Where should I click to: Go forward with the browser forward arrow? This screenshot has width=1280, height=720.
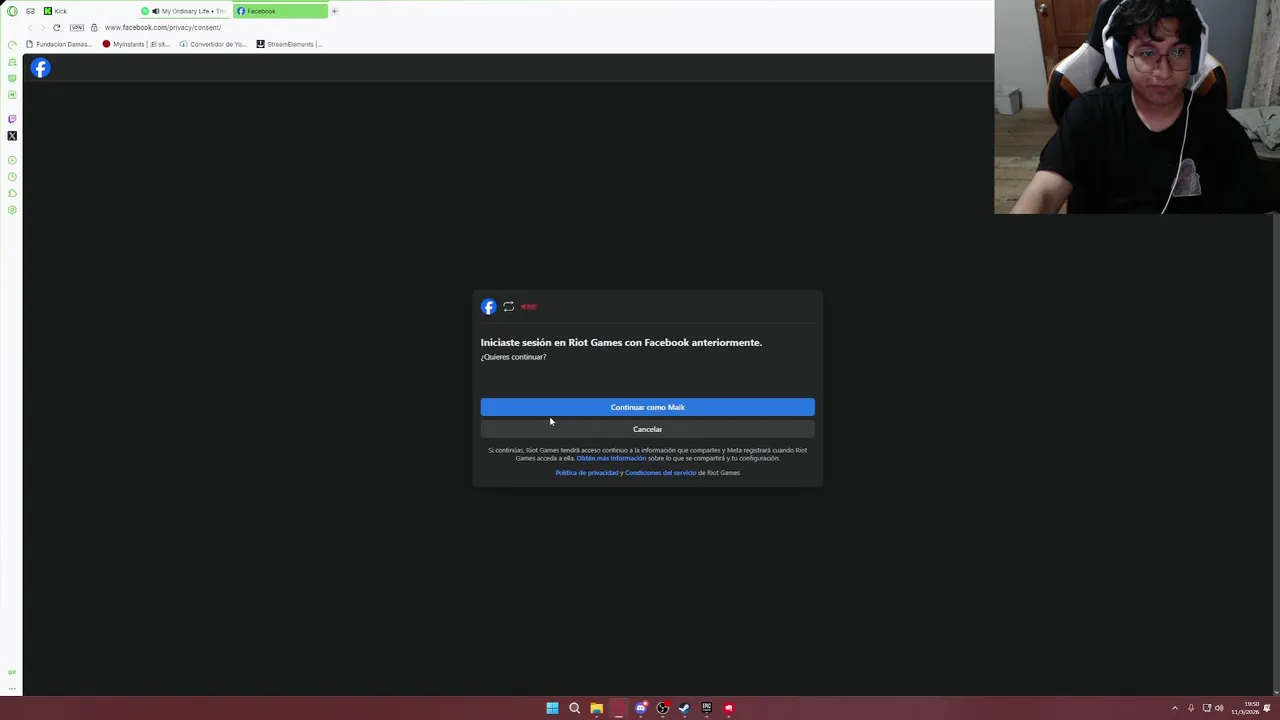pyautogui.click(x=43, y=27)
